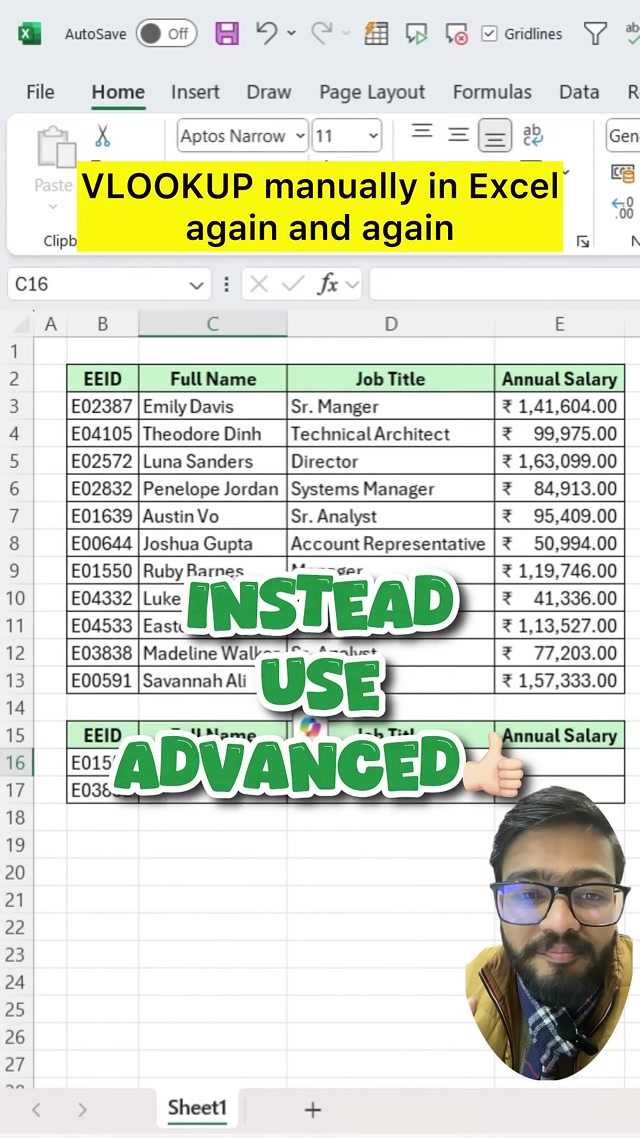Click the formula bar input field
Image resolution: width=640 pixels, height=1138 pixels.
coord(500,285)
